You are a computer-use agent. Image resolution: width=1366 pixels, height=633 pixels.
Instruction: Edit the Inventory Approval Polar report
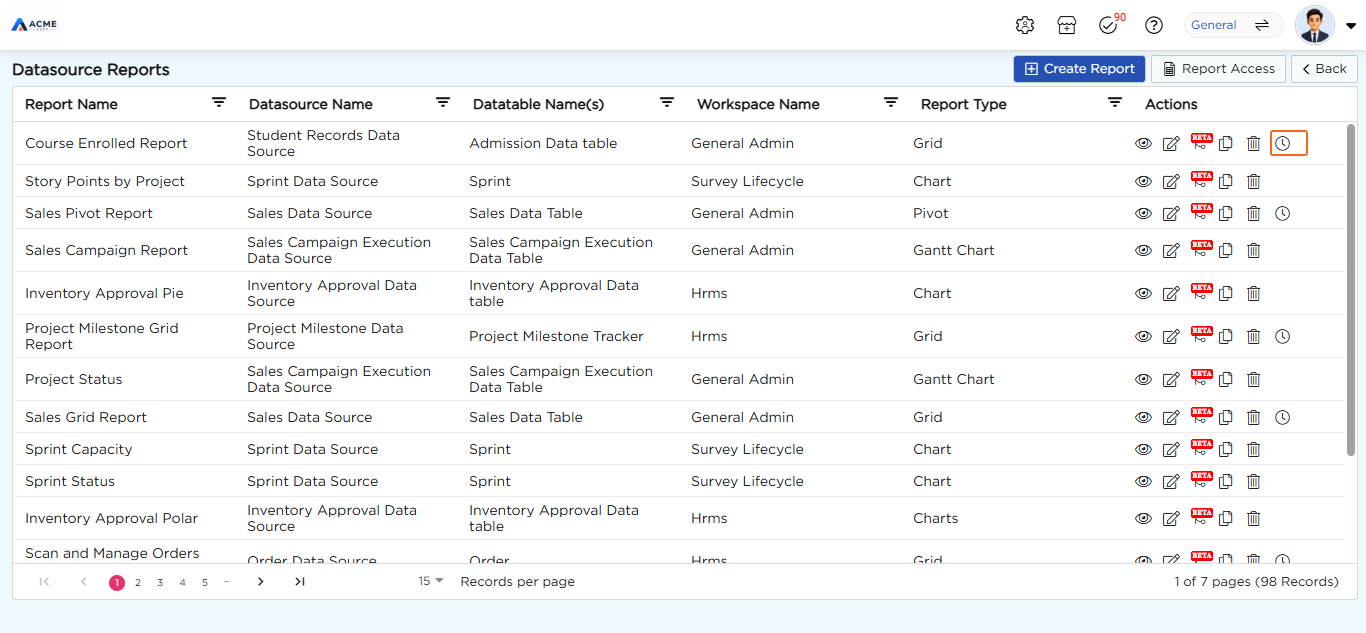coord(1171,519)
